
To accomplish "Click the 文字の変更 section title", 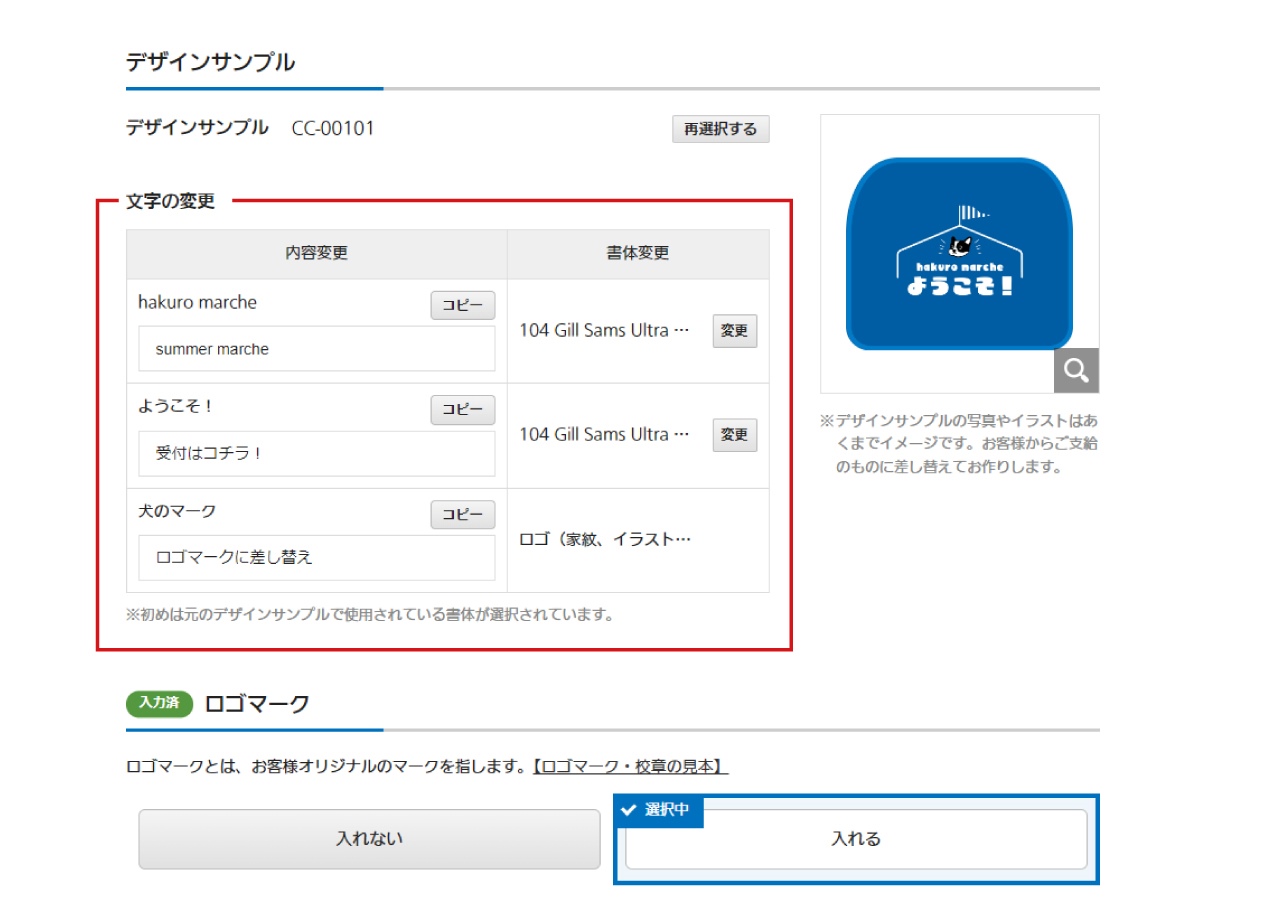I will [x=171, y=201].
